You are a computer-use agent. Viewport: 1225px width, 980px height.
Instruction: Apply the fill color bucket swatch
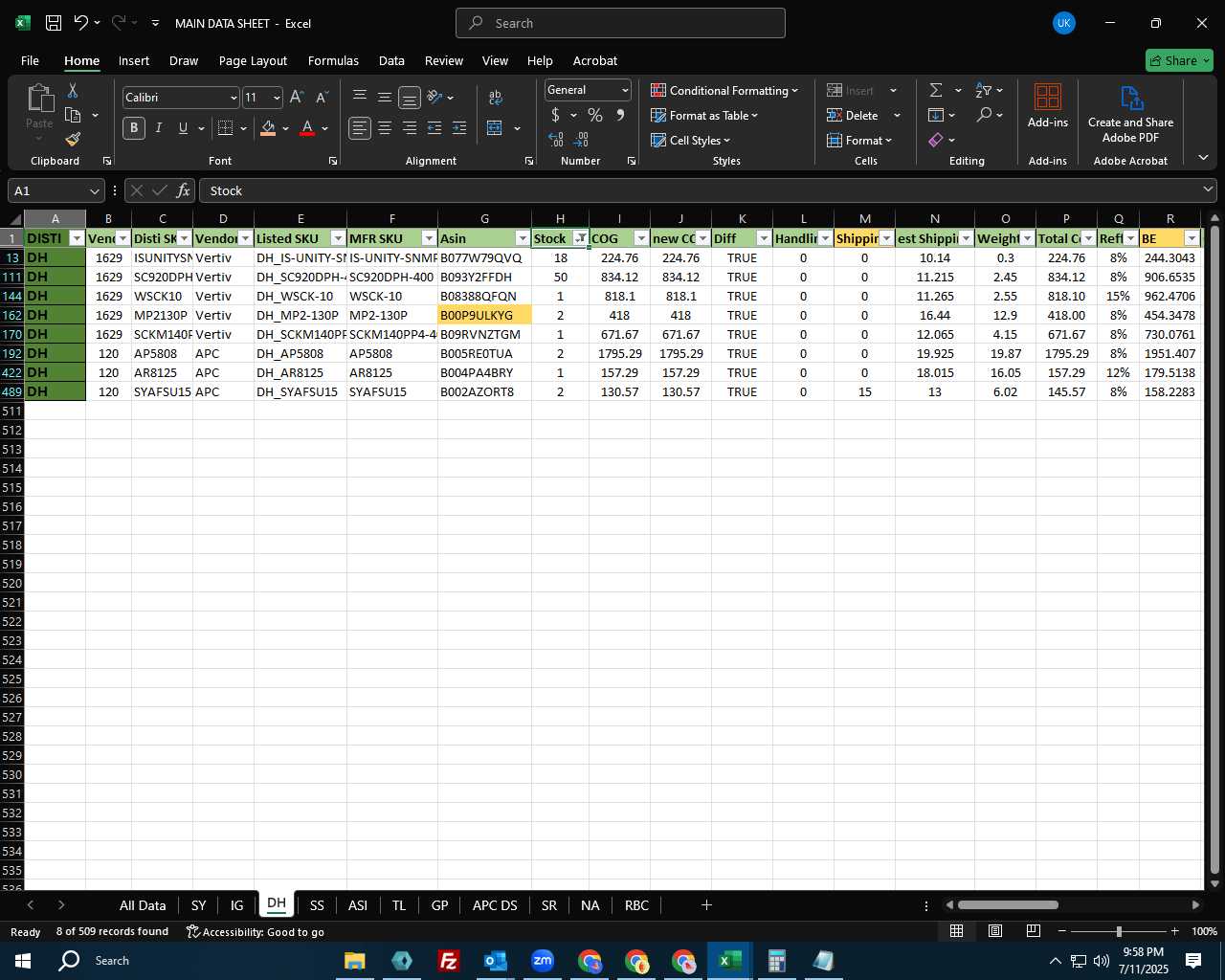pyautogui.click(x=268, y=128)
